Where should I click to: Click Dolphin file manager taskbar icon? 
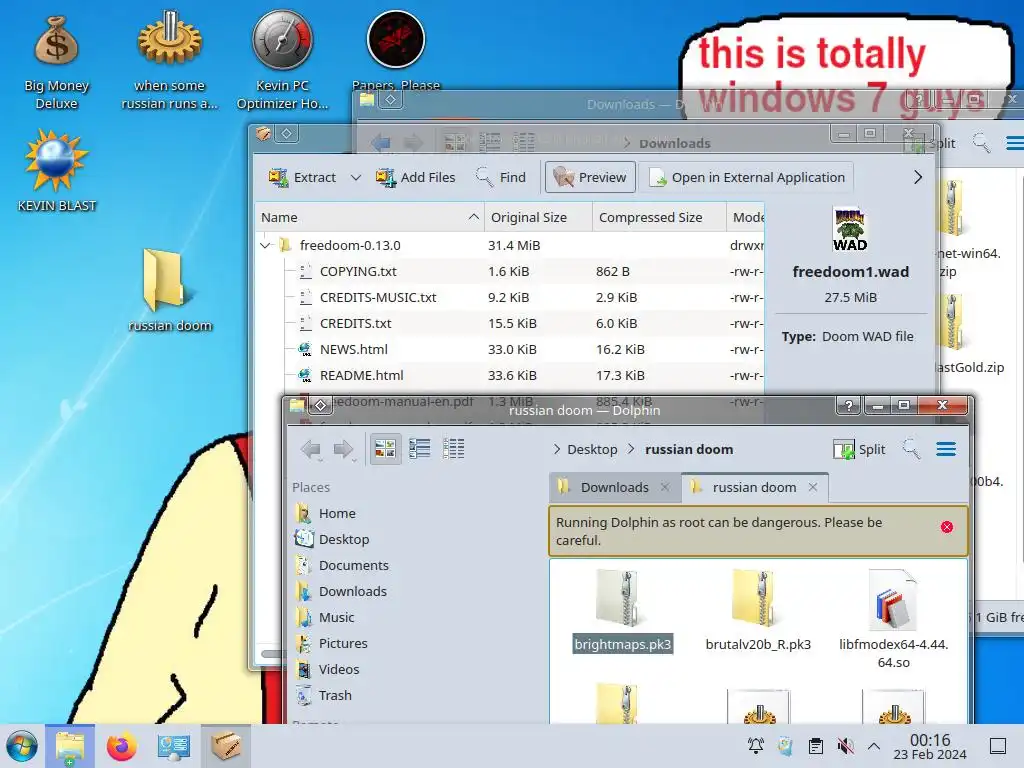[70, 746]
